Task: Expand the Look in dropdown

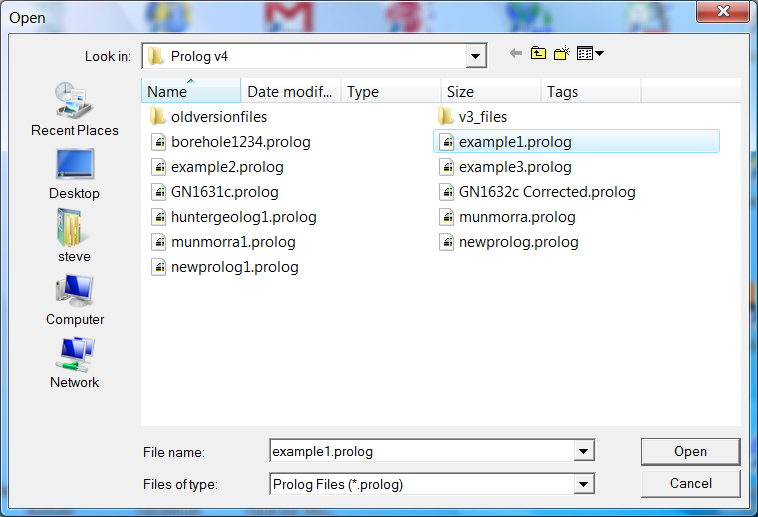Action: coord(476,56)
